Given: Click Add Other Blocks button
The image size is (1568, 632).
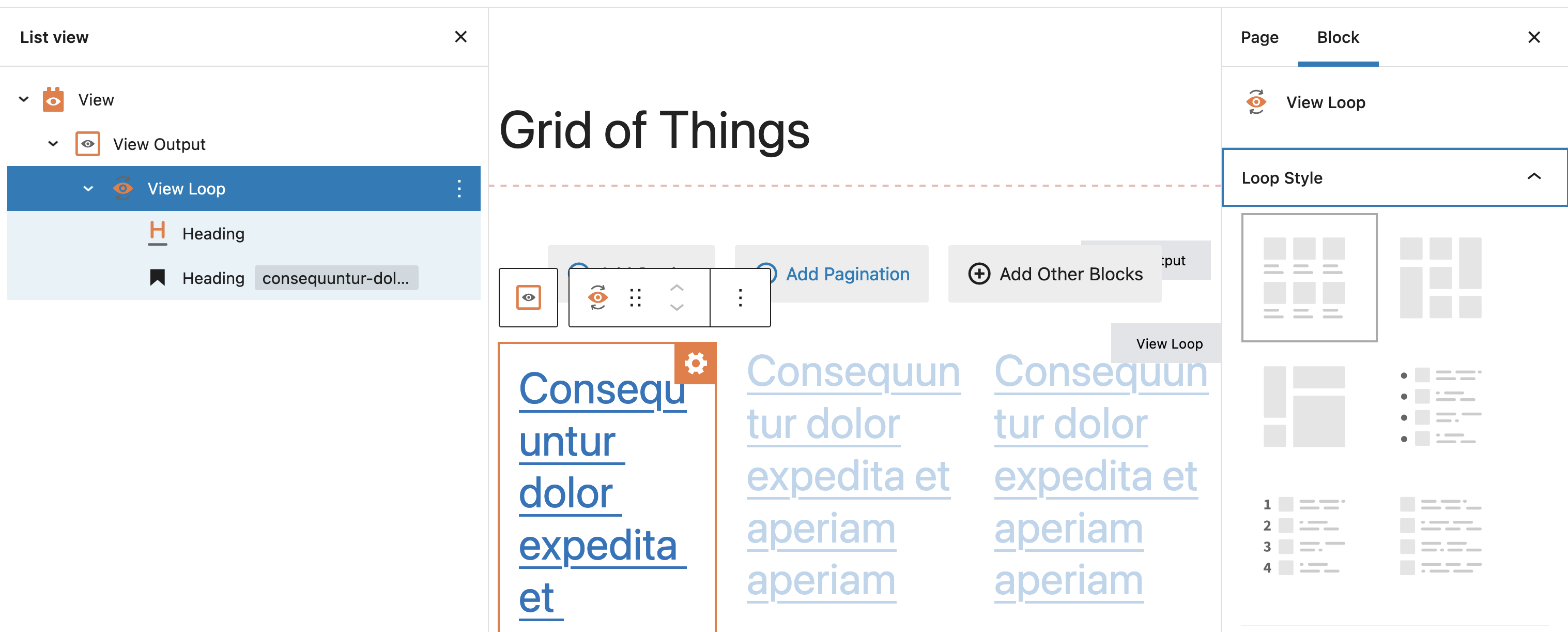Looking at the screenshot, I should (1055, 274).
